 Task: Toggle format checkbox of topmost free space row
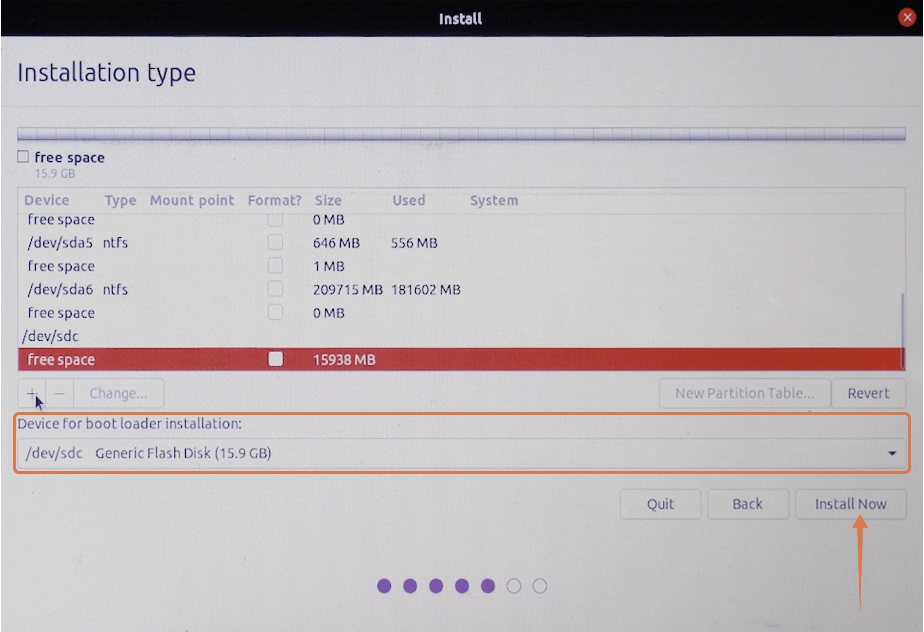(275, 220)
